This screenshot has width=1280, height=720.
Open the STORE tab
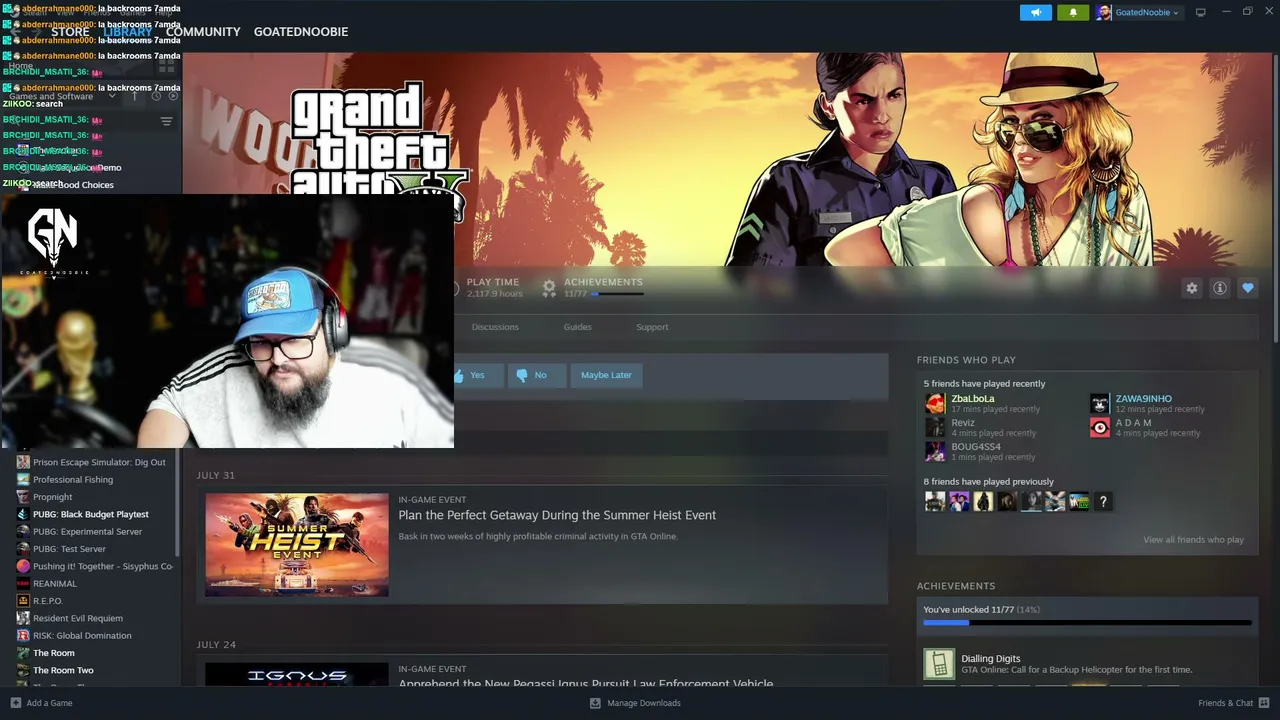click(x=70, y=32)
